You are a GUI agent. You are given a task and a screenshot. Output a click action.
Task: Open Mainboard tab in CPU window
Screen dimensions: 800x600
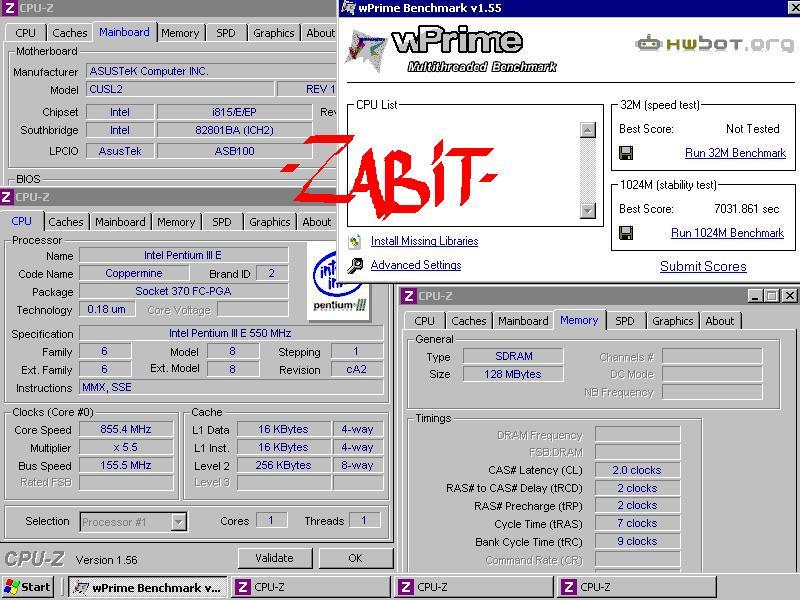pyautogui.click(x=120, y=222)
